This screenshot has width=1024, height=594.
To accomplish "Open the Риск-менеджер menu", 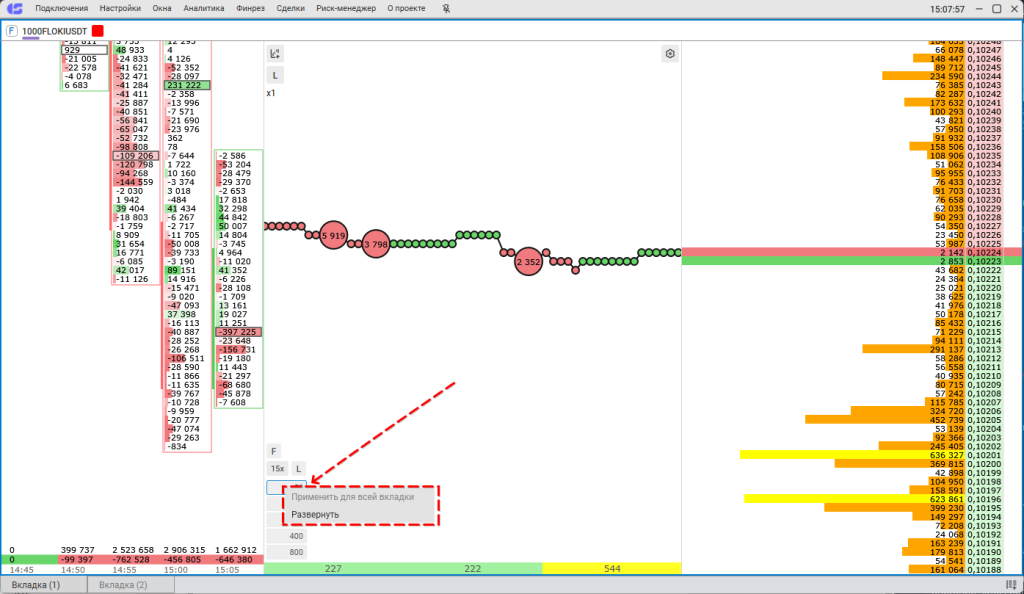I will click(x=346, y=8).
